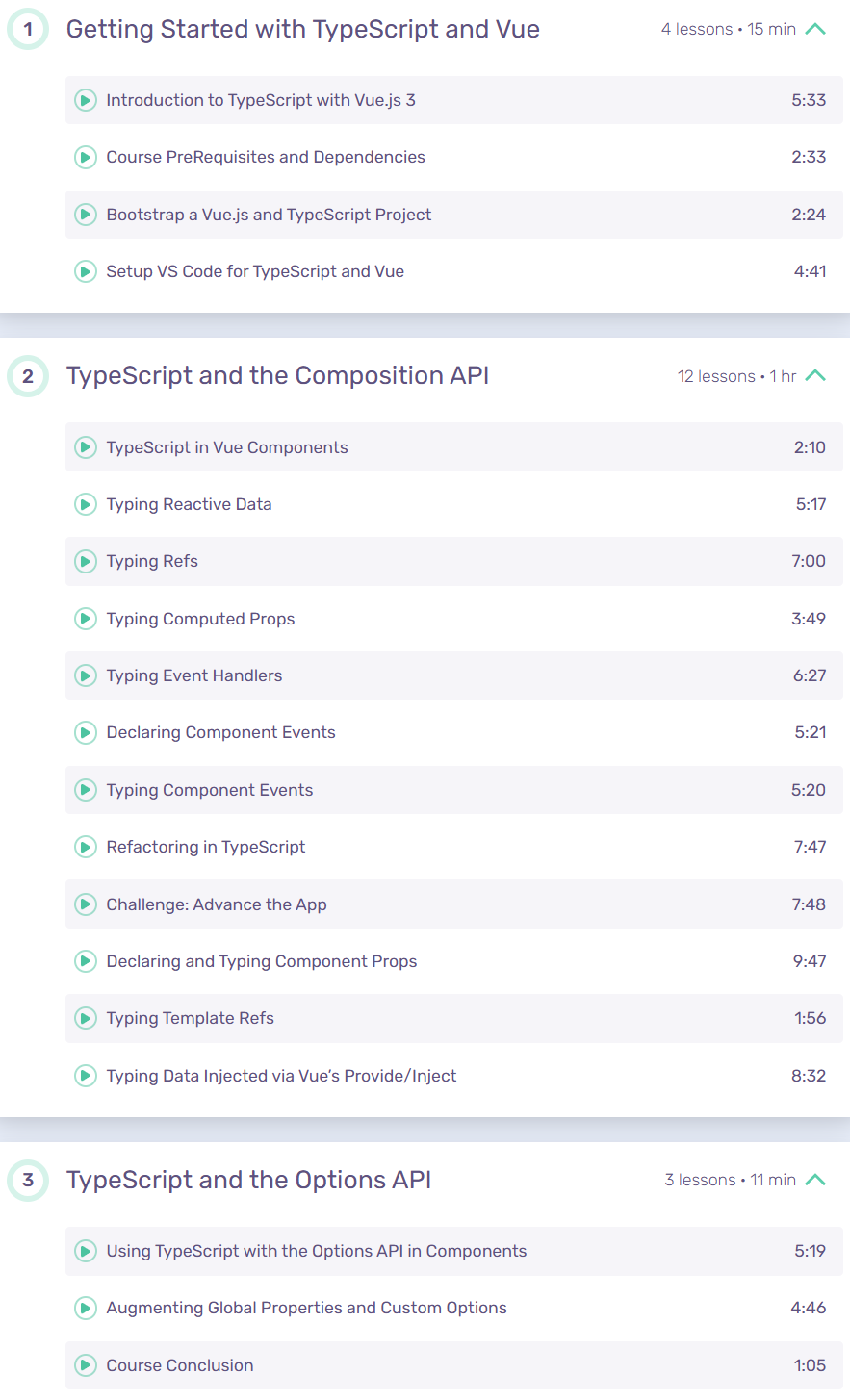Click play icon beside Declaring Component Events
The image size is (850, 1400).
click(86, 732)
